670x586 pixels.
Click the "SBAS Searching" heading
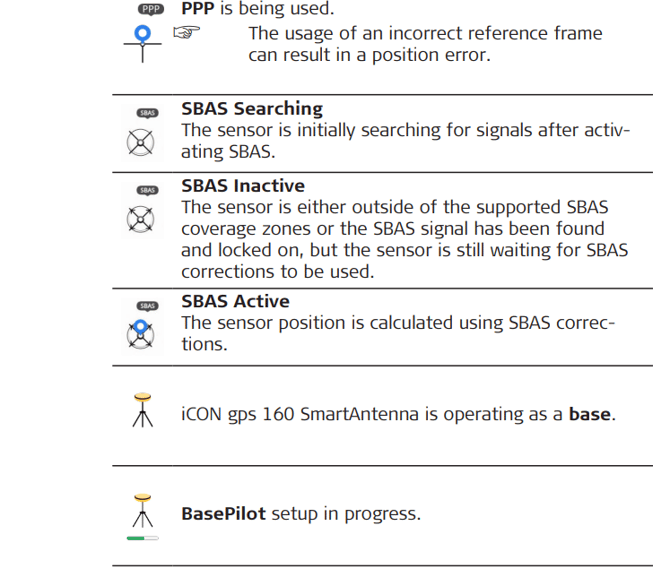coord(251,109)
